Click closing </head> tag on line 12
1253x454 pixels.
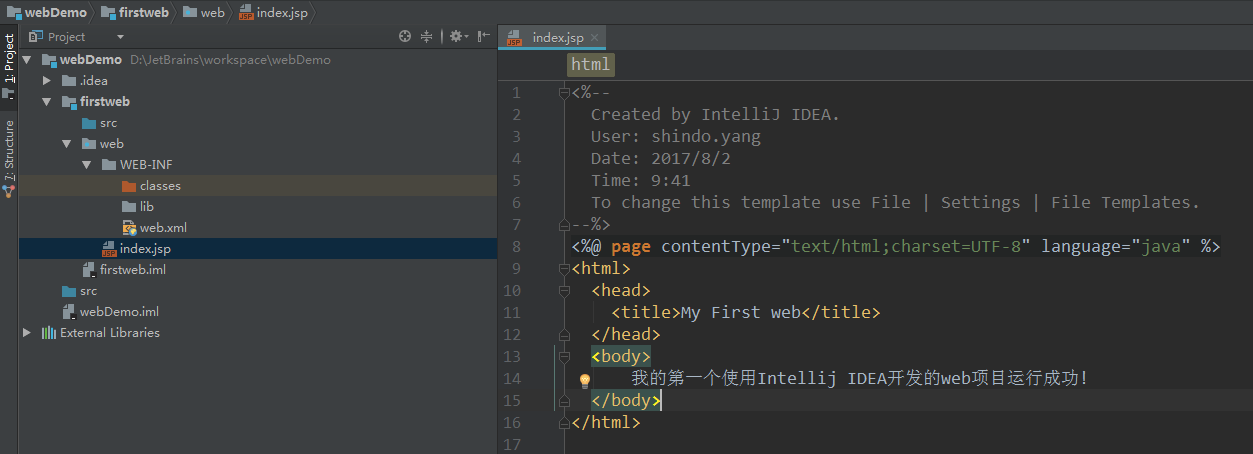click(626, 334)
